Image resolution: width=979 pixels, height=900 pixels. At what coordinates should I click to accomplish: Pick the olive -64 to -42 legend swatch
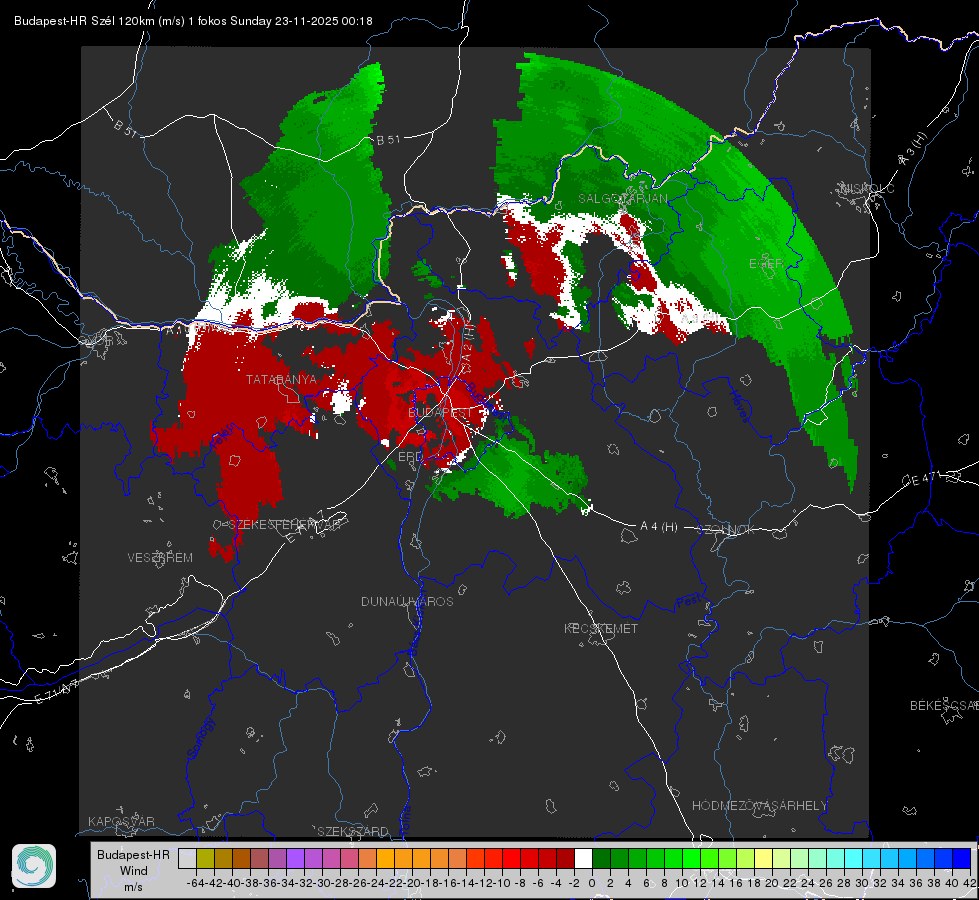pyautogui.click(x=205, y=858)
